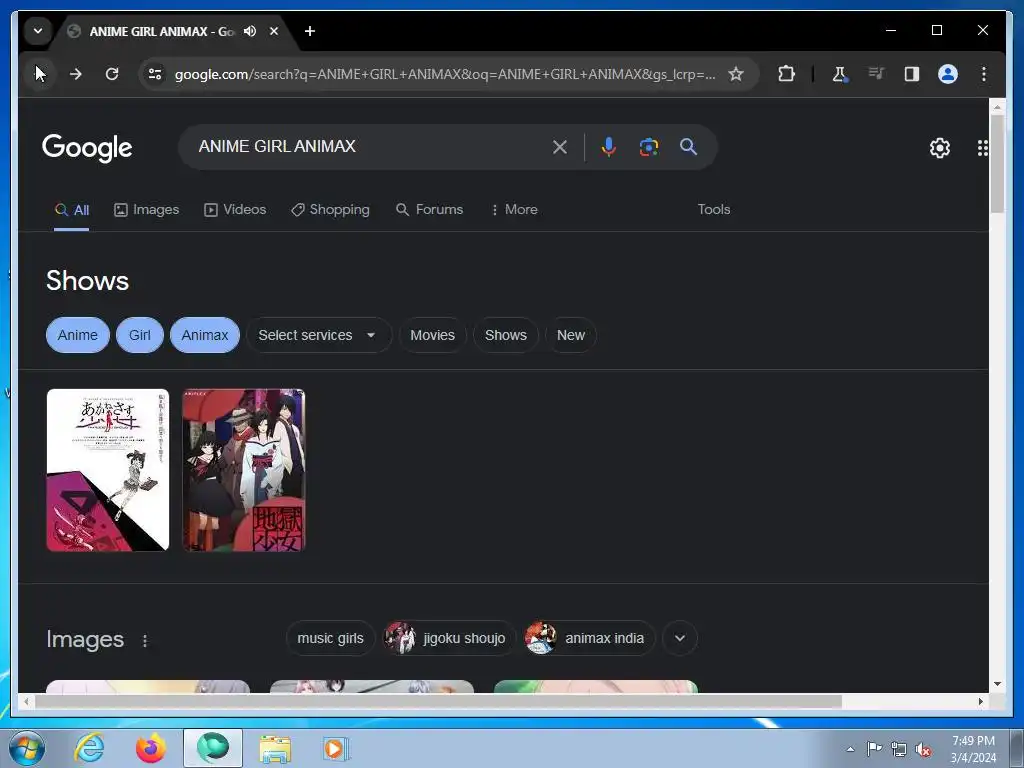Search by image with Lens icon
The height and width of the screenshot is (768, 1024).
648,147
